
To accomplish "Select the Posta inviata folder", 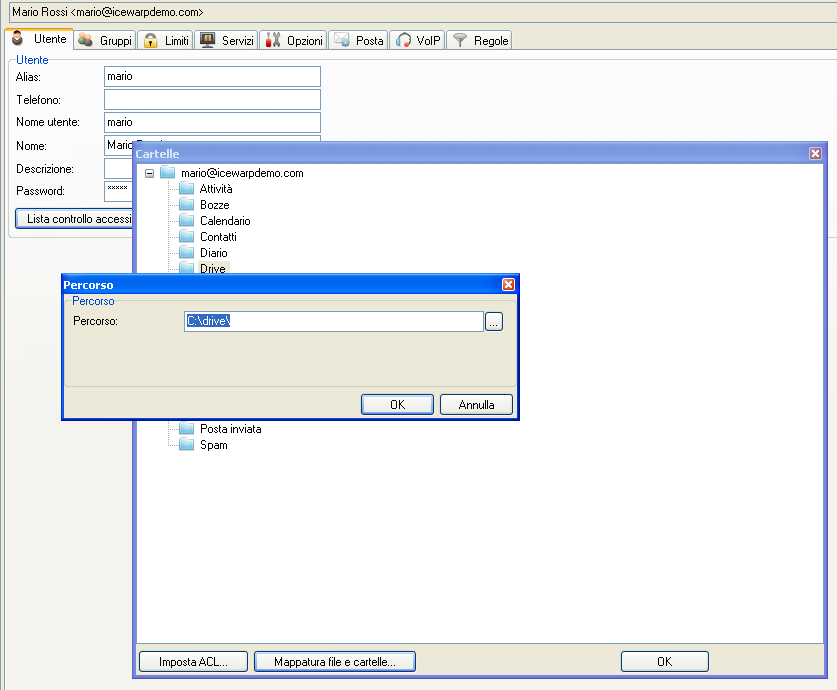I will 231,429.
